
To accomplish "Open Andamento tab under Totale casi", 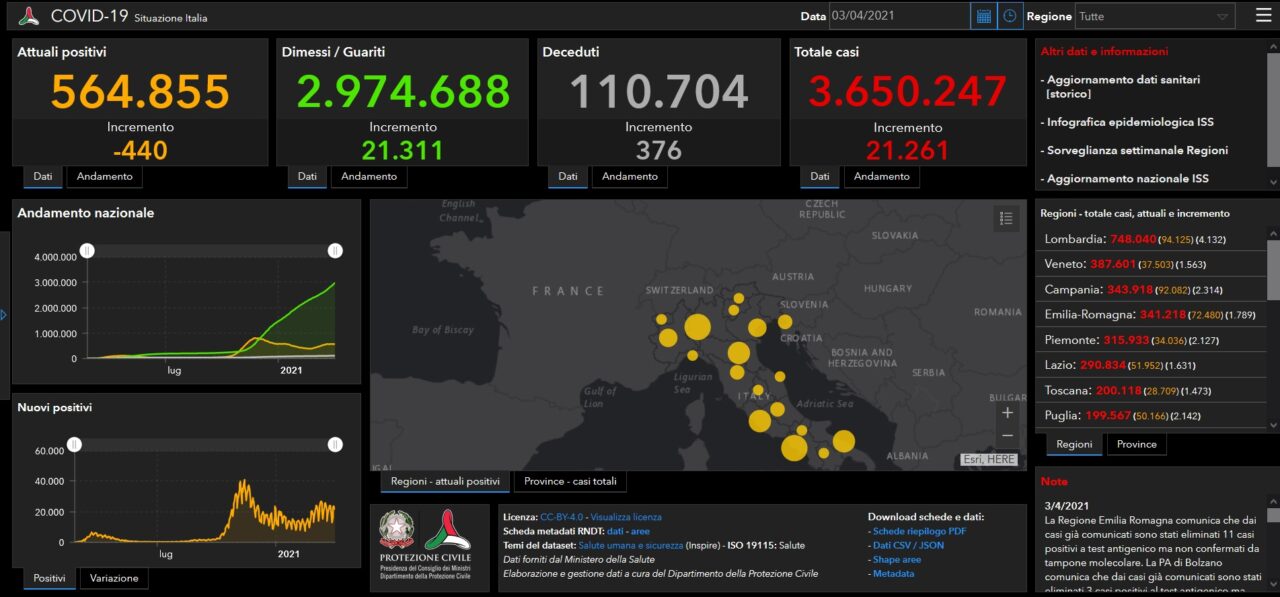I will pos(881,176).
